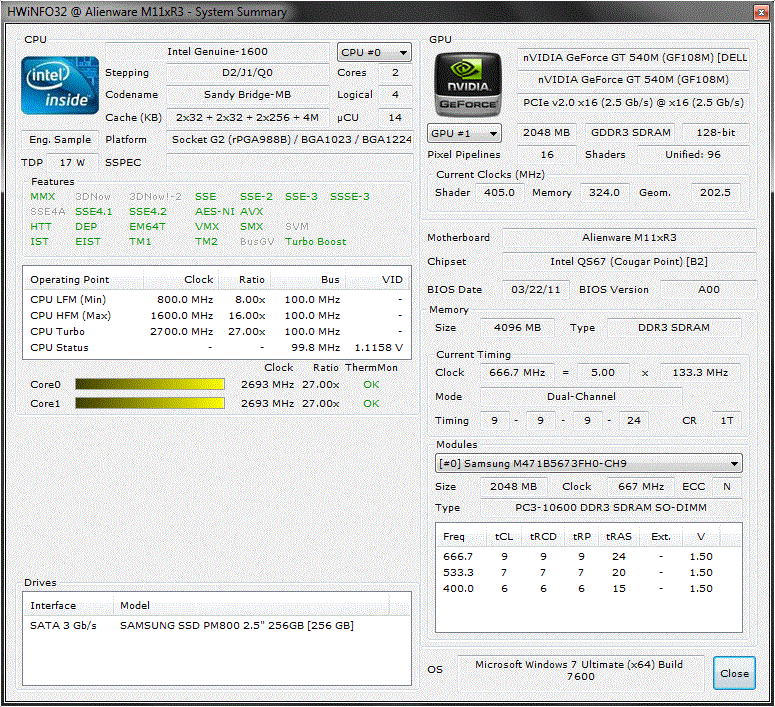Select the 666.7 frequency timing row
Screen dimensions: 775x707
pyautogui.click(x=589, y=557)
